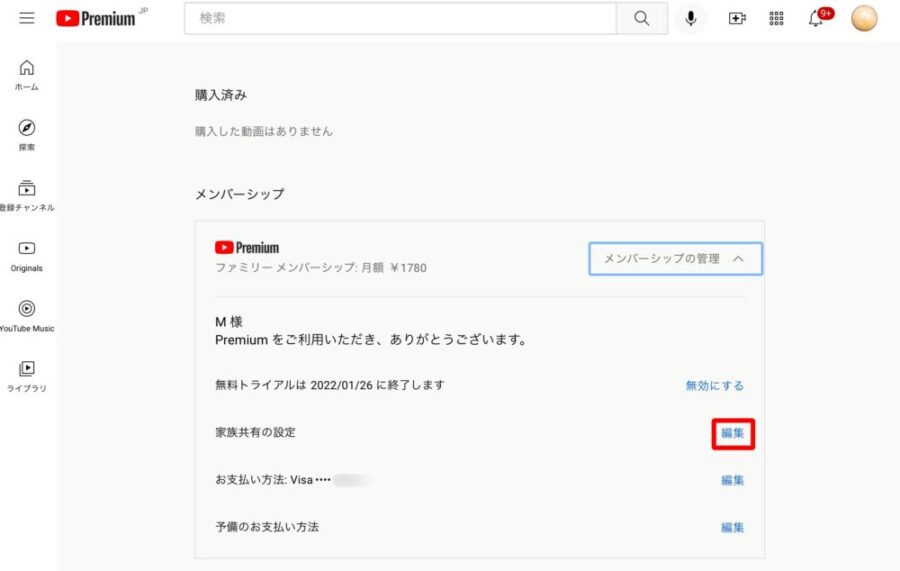Click the 購入済み heading

(x=221, y=95)
